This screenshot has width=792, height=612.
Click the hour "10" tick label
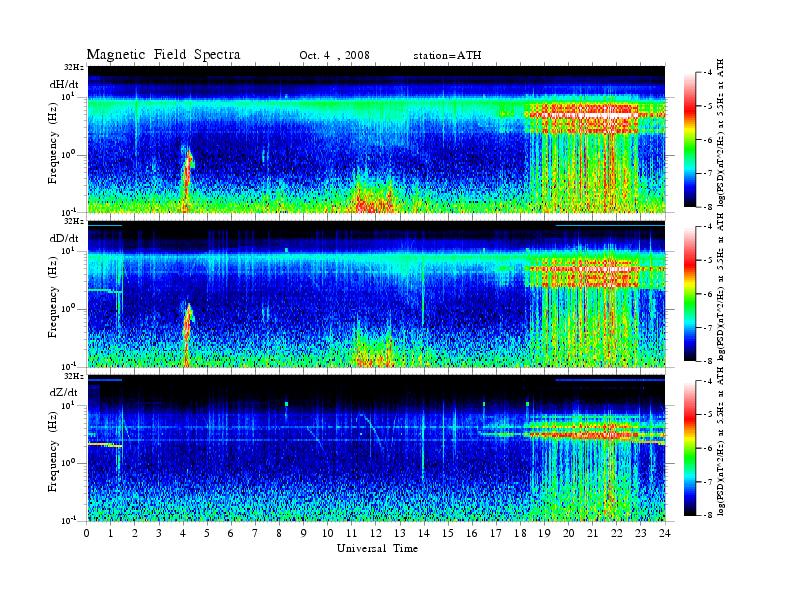328,534
